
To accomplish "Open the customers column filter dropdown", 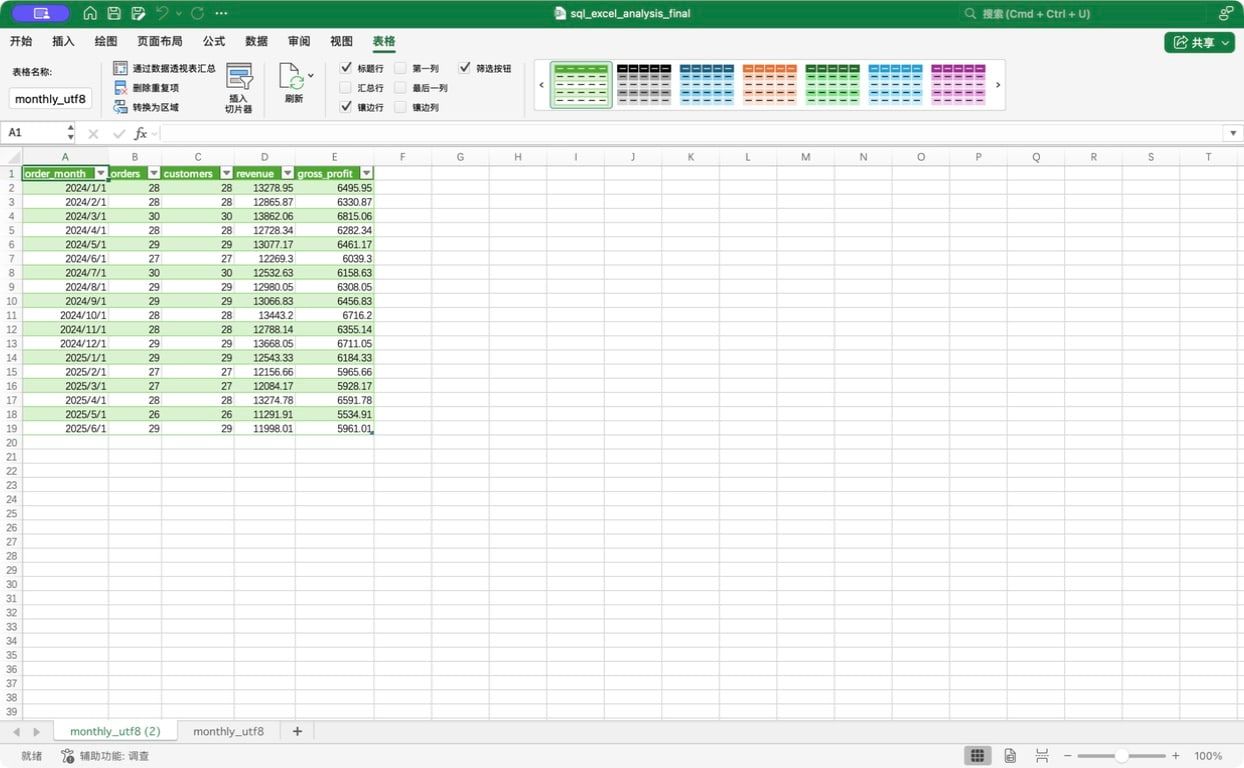I will 226,173.
